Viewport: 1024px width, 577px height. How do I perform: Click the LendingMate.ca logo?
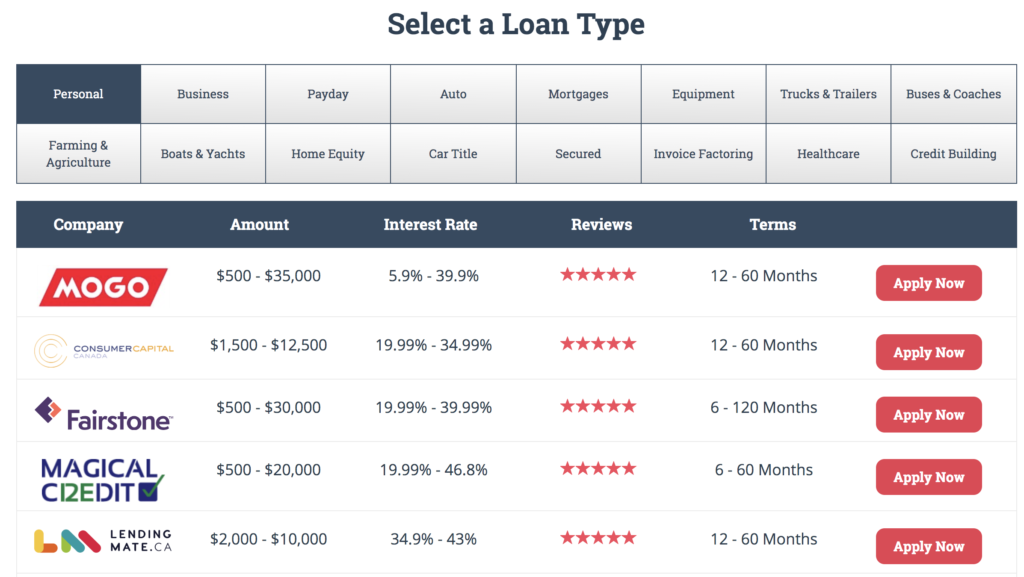click(x=103, y=541)
